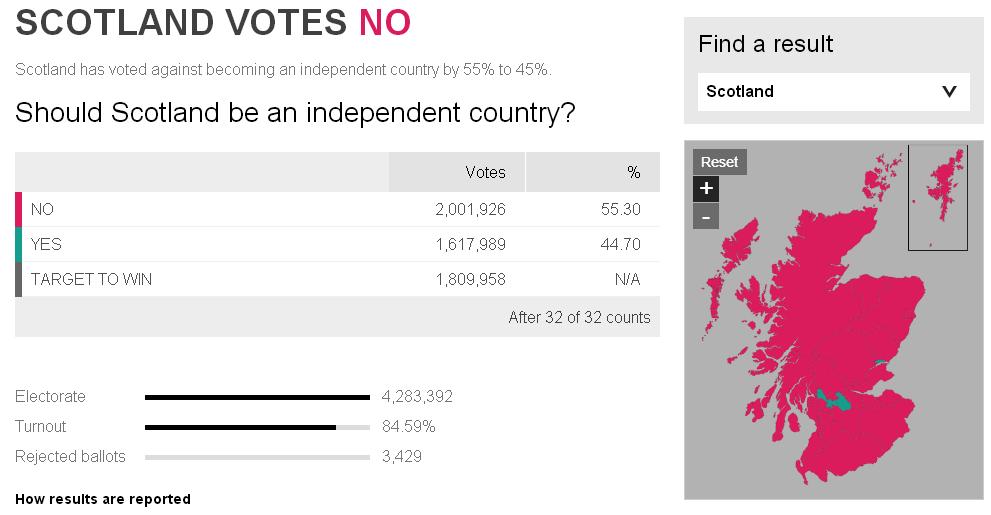Click the YES row in results table

click(x=337, y=244)
